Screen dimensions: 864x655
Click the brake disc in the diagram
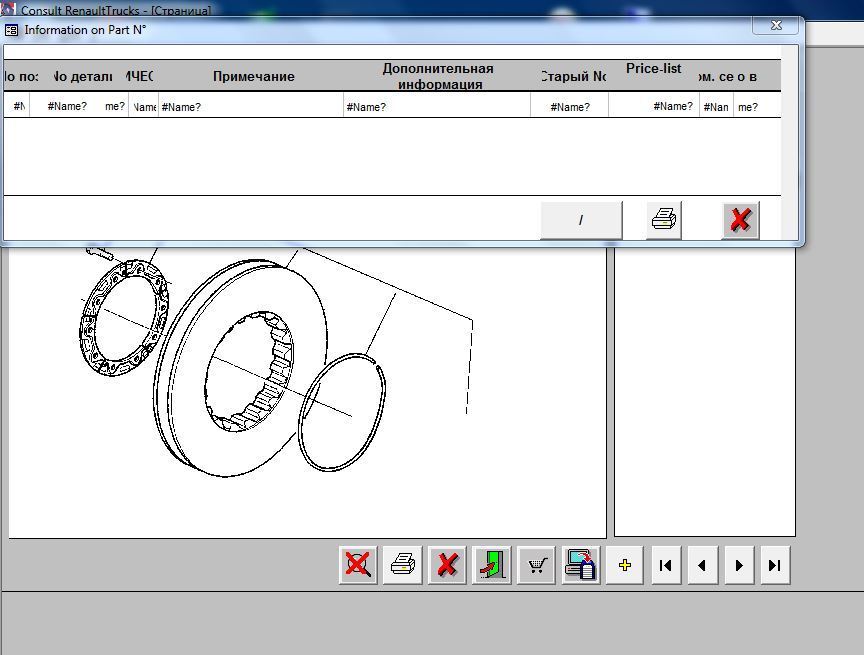point(241,368)
